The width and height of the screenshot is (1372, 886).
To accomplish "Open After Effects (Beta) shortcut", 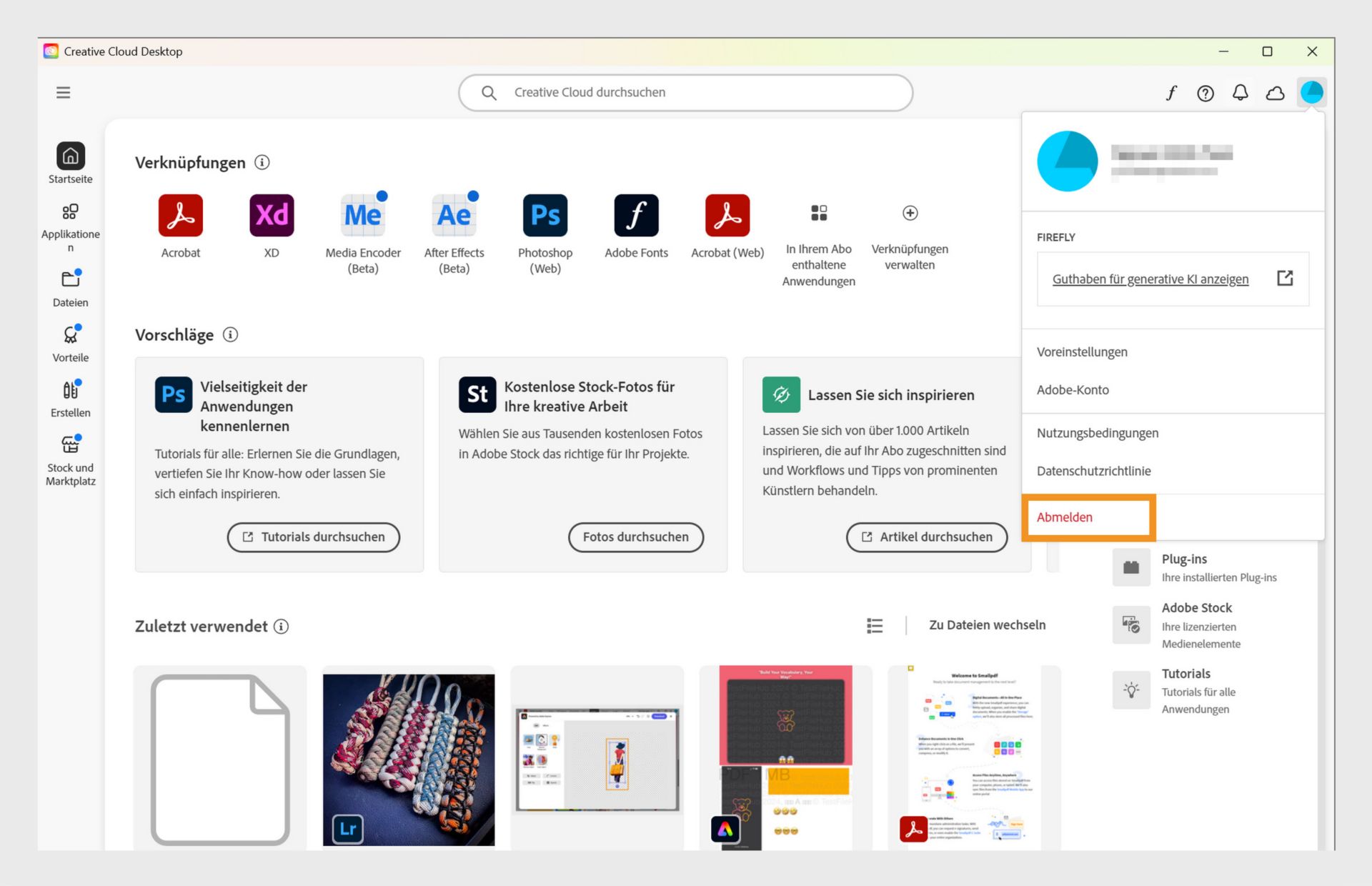I will coord(454,215).
